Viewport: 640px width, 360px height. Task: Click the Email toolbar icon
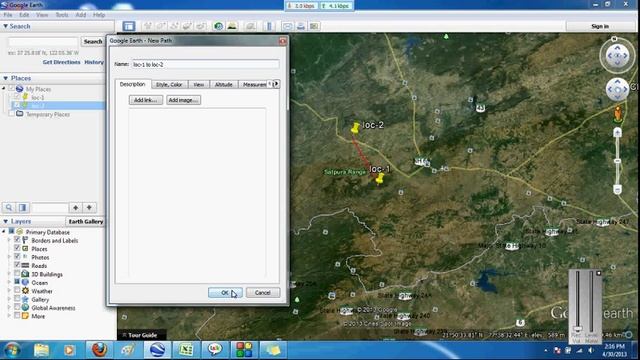tap(287, 26)
